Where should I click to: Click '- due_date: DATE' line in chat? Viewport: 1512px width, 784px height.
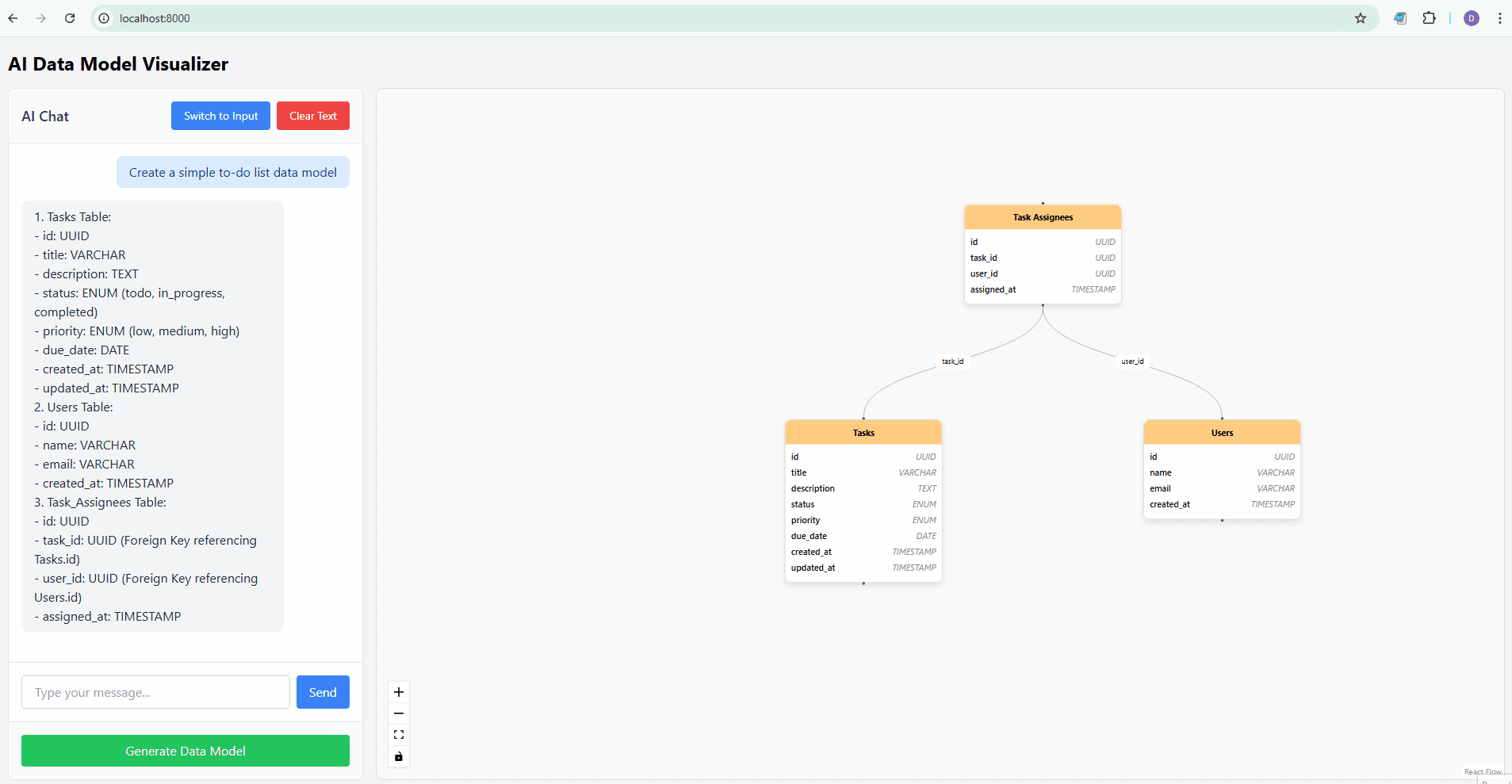(x=82, y=350)
